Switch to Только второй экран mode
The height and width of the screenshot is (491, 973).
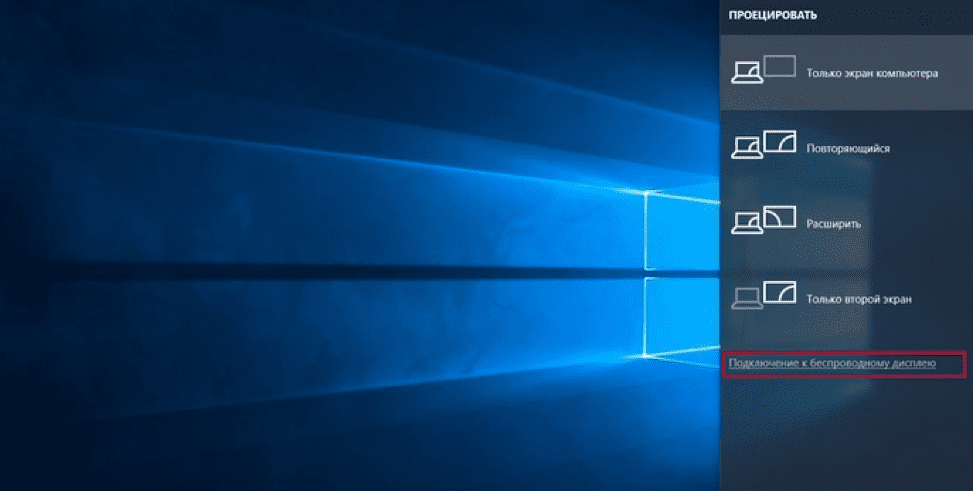tap(858, 299)
